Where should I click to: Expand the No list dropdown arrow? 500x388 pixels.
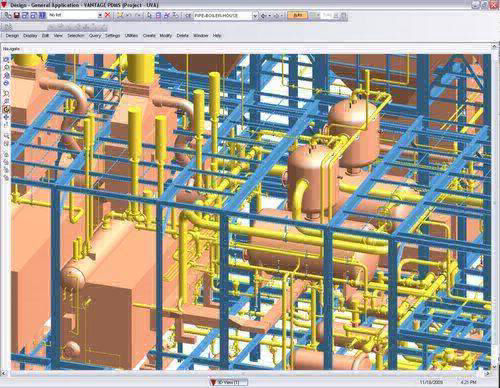tap(100, 15)
